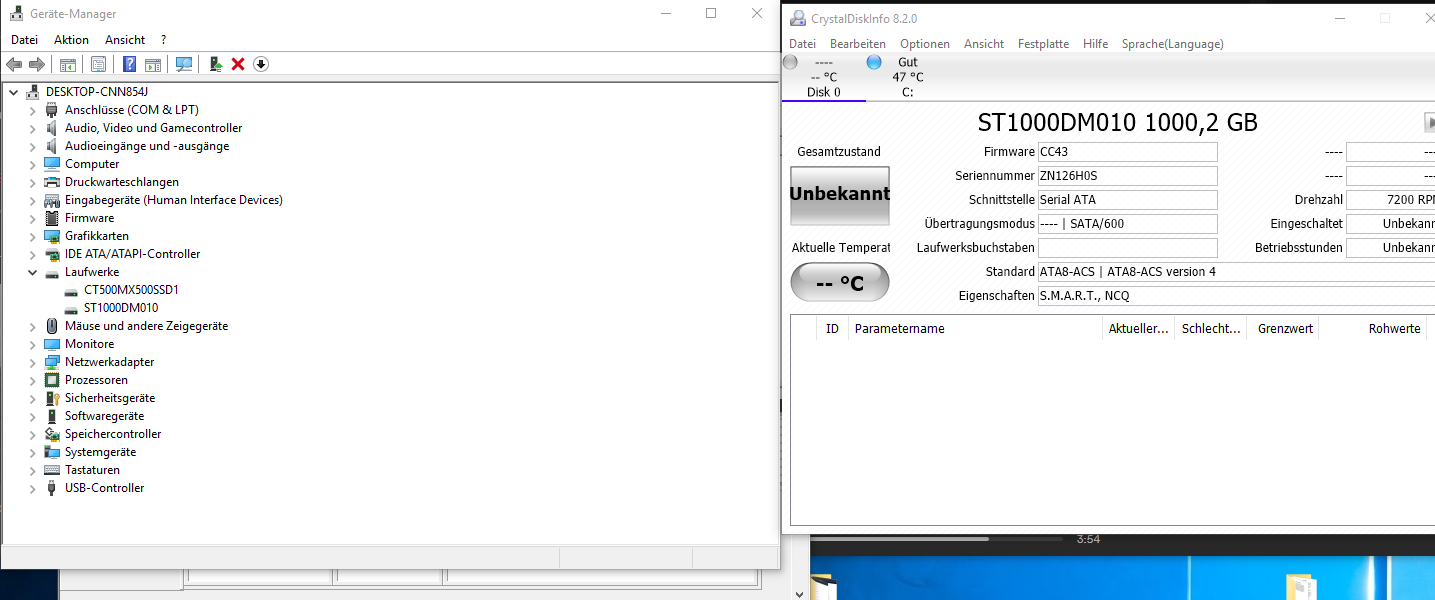
Task: Select ST1000DM010 drive in tree
Action: tap(121, 308)
